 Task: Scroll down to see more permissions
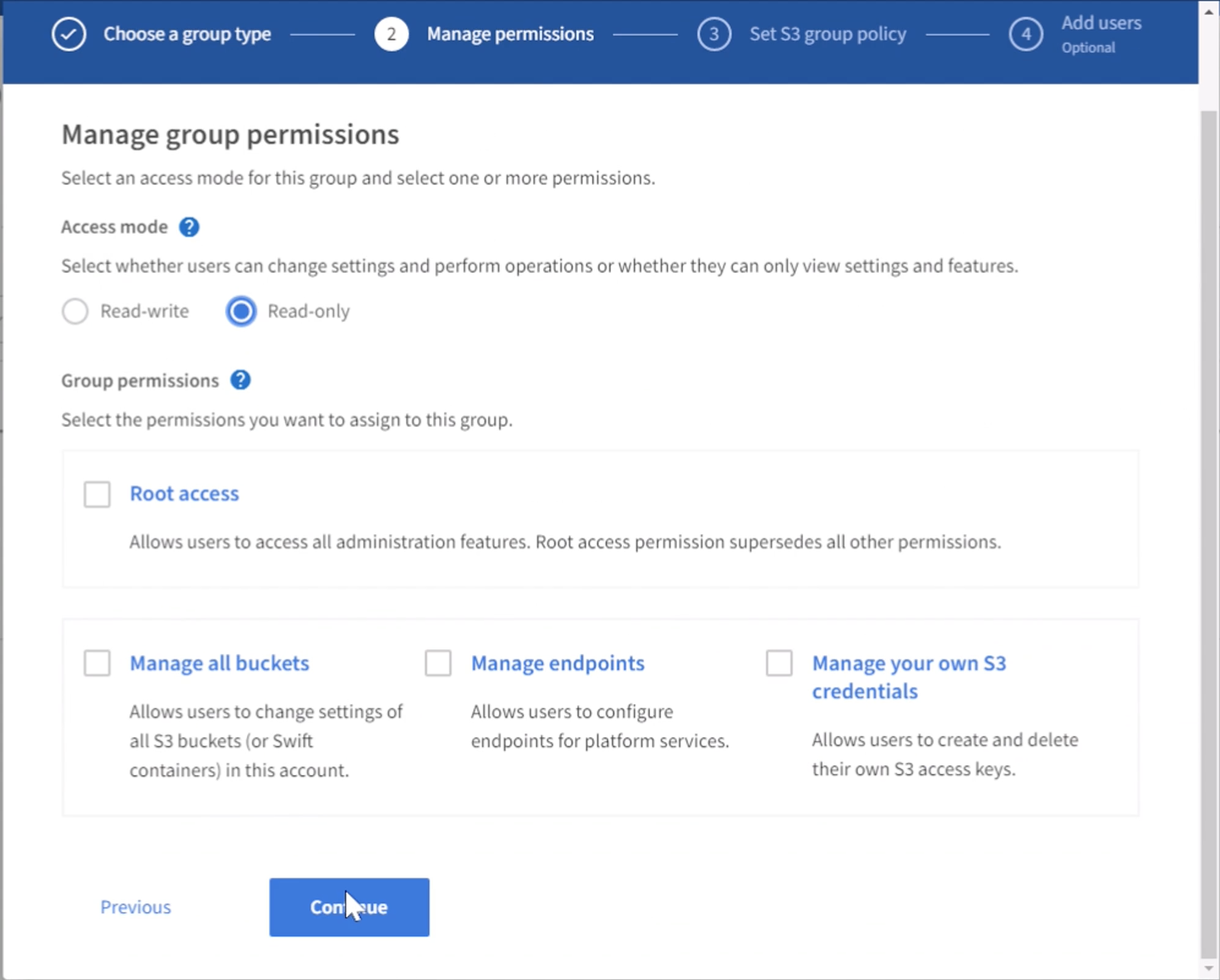(x=1209, y=969)
